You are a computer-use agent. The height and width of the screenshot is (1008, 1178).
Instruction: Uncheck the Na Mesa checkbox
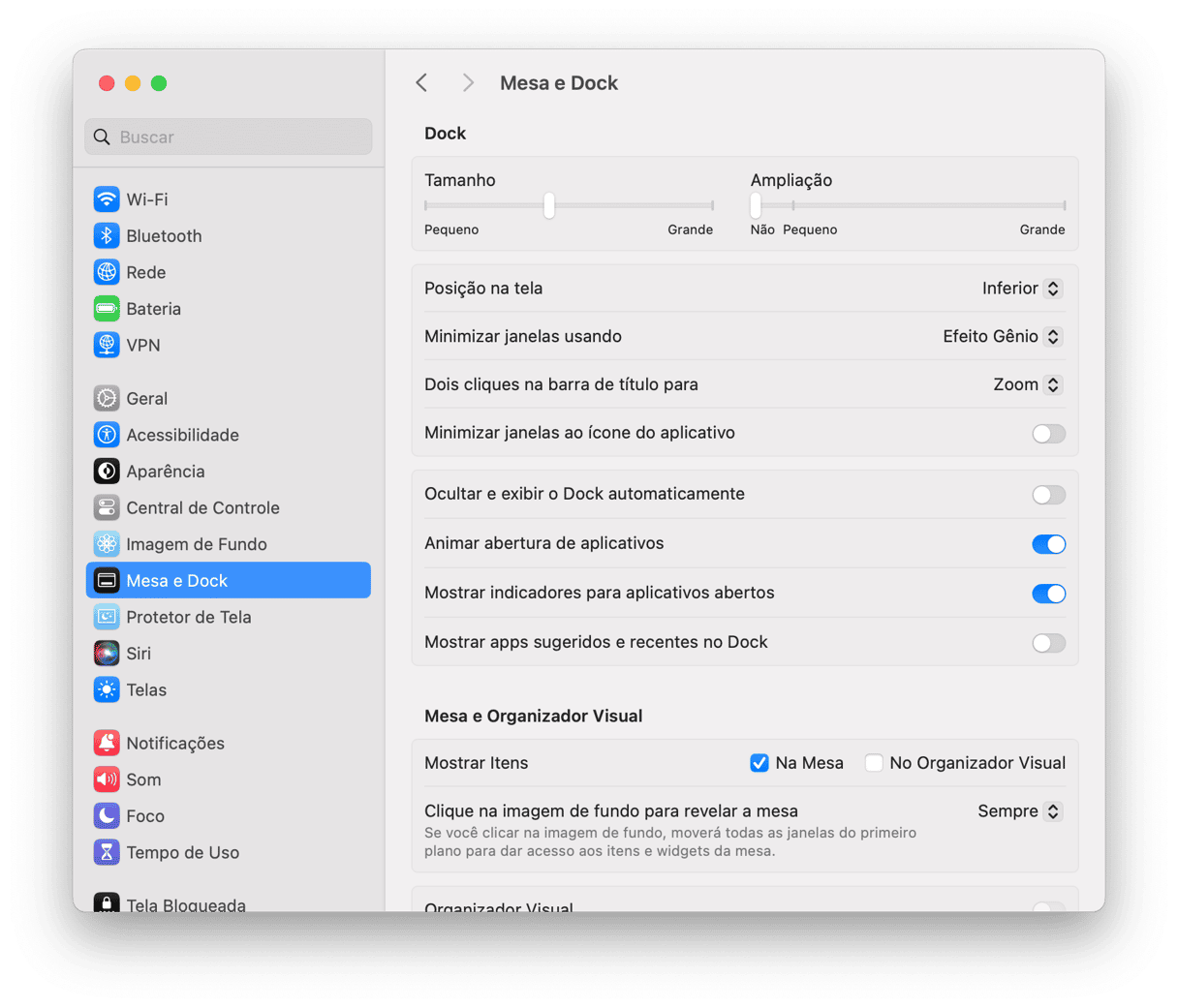[759, 763]
